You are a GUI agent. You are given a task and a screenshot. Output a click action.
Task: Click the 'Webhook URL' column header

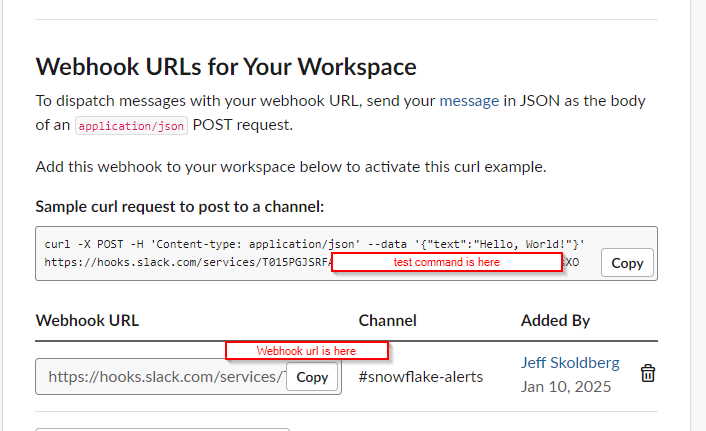click(87, 321)
